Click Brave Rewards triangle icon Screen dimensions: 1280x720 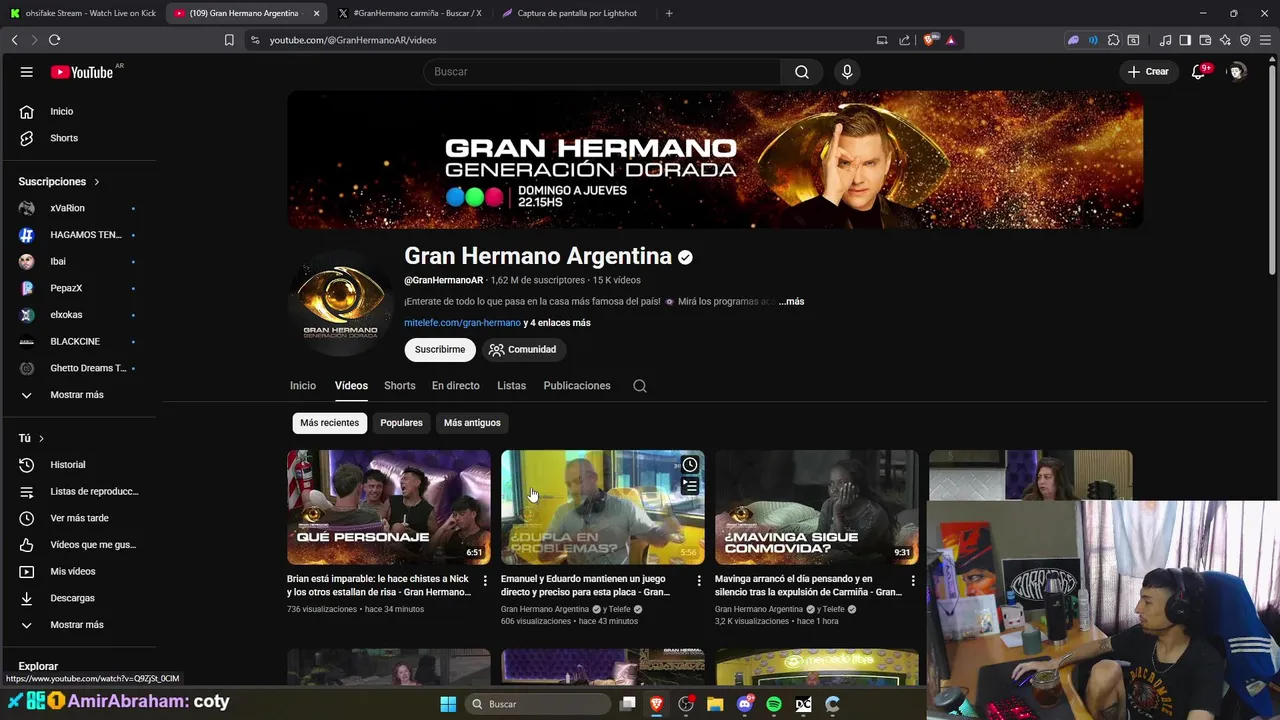pyautogui.click(x=950, y=40)
